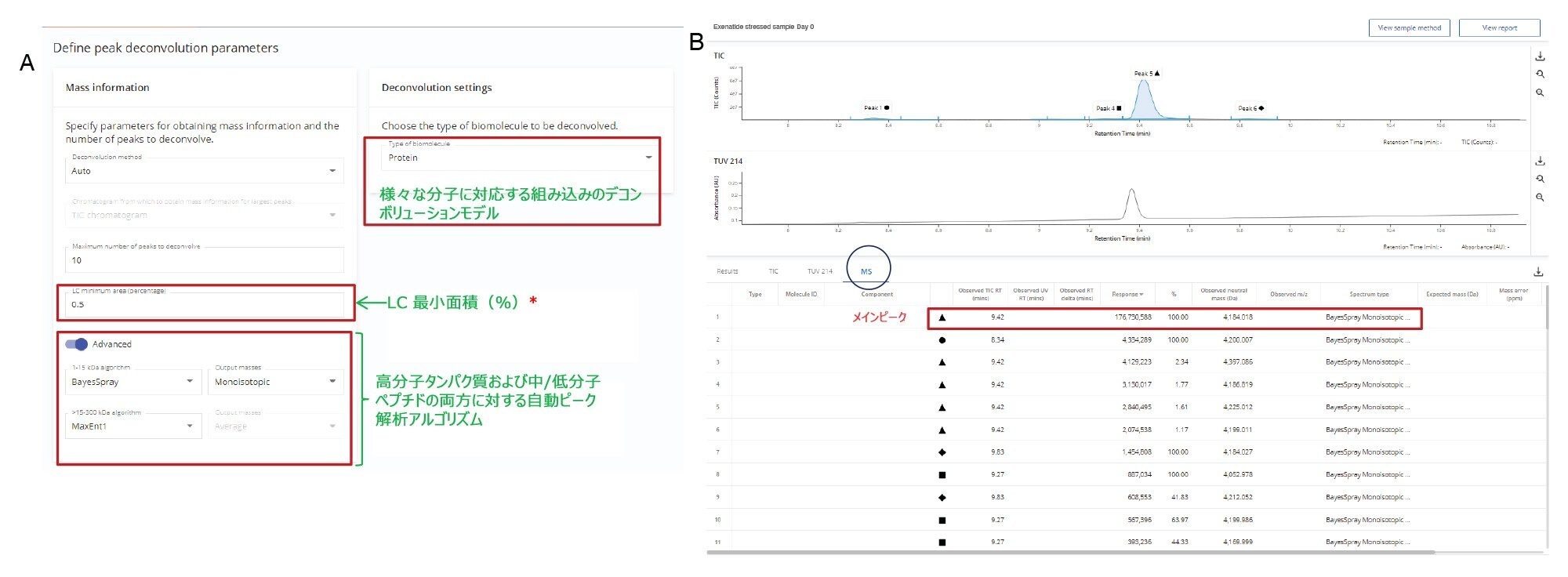Click the diamond marker in row 9
1568x577 pixels.
pyautogui.click(x=942, y=497)
